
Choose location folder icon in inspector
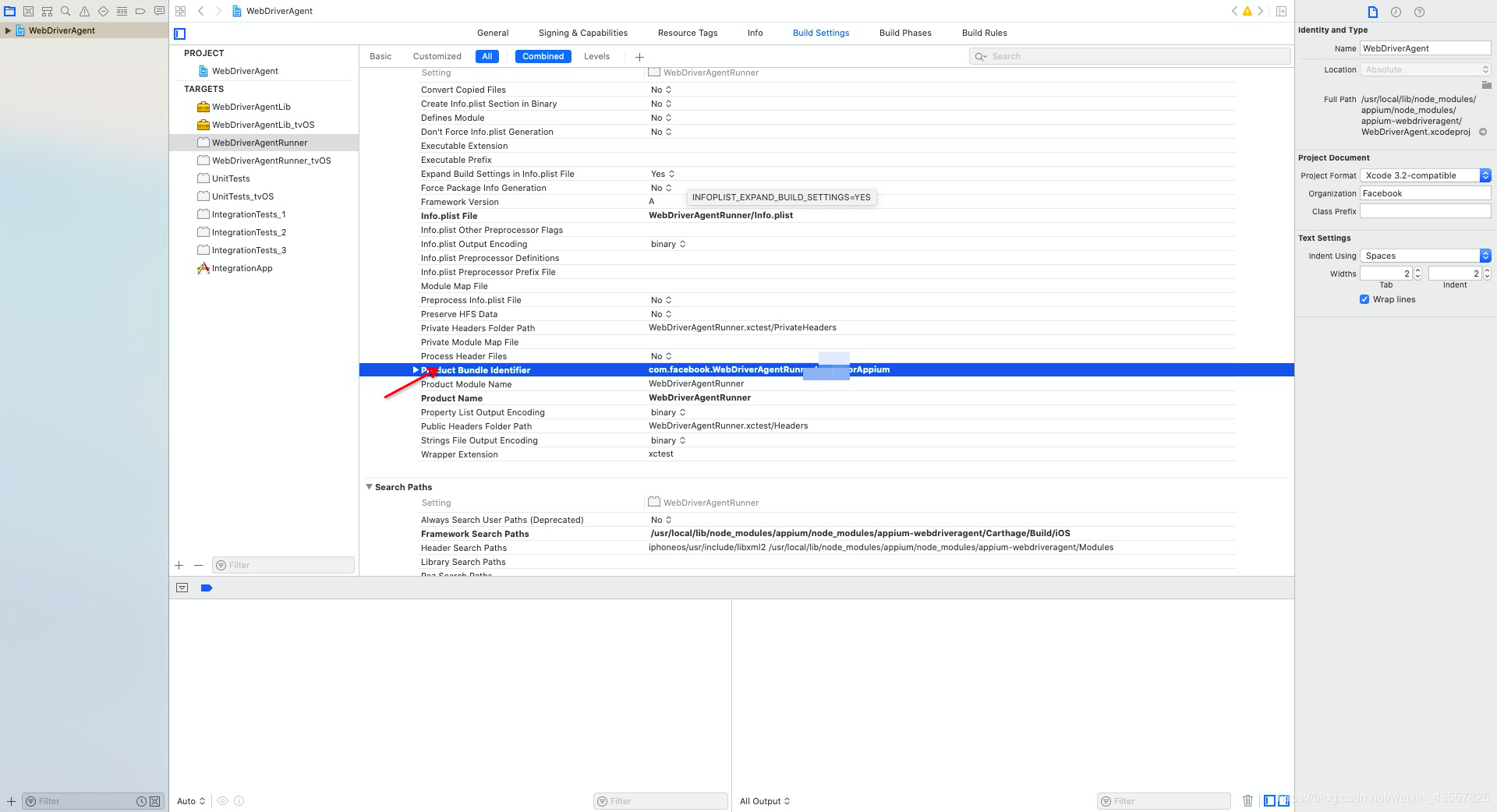1486,85
